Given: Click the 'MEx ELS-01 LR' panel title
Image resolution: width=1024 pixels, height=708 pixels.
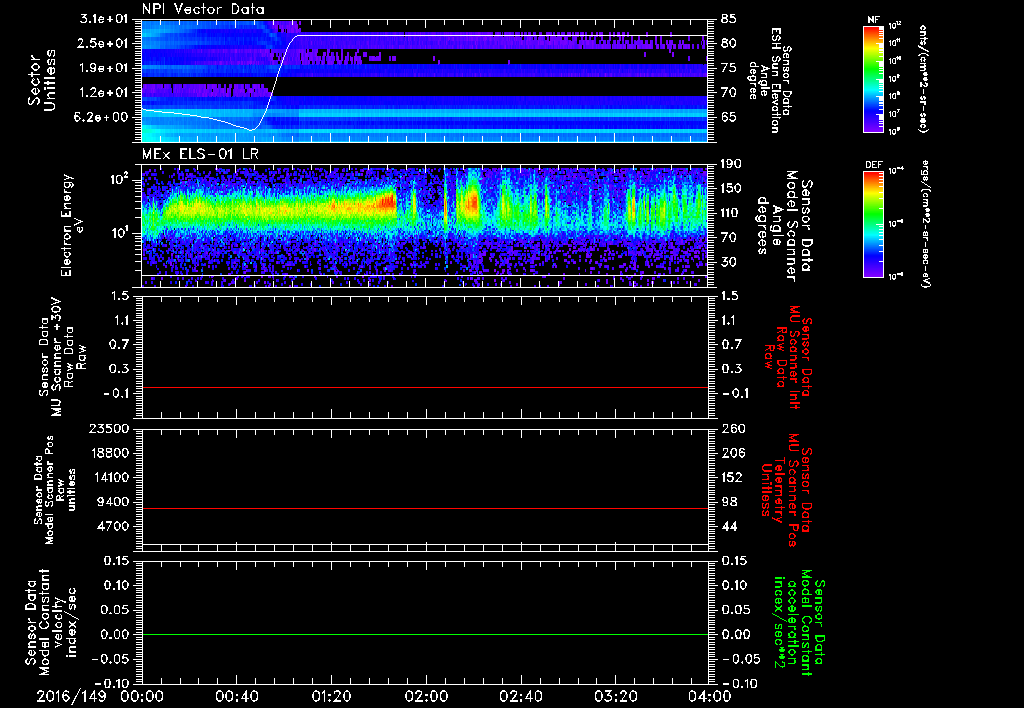Looking at the screenshot, I should pyautogui.click(x=200, y=155).
